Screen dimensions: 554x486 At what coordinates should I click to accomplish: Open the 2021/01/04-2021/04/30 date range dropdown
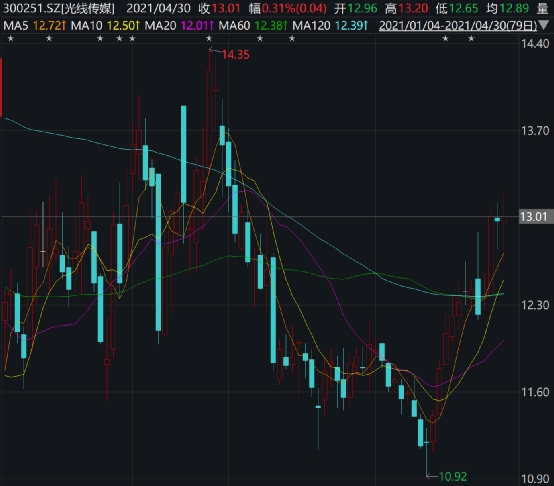point(458,25)
